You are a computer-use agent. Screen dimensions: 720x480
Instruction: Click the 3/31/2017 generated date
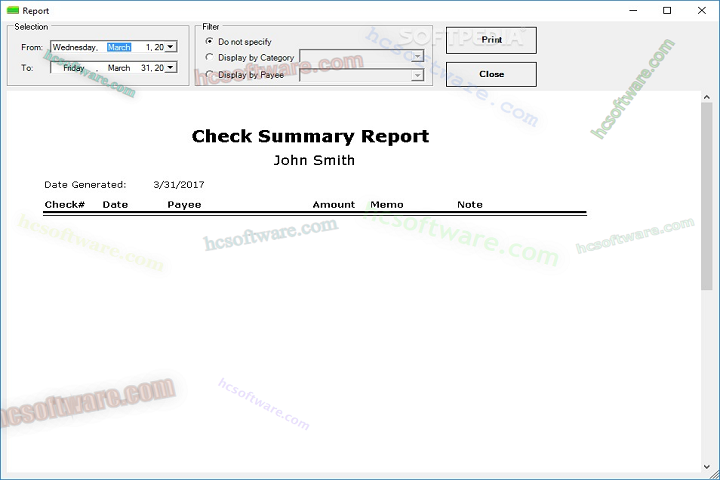point(179,185)
